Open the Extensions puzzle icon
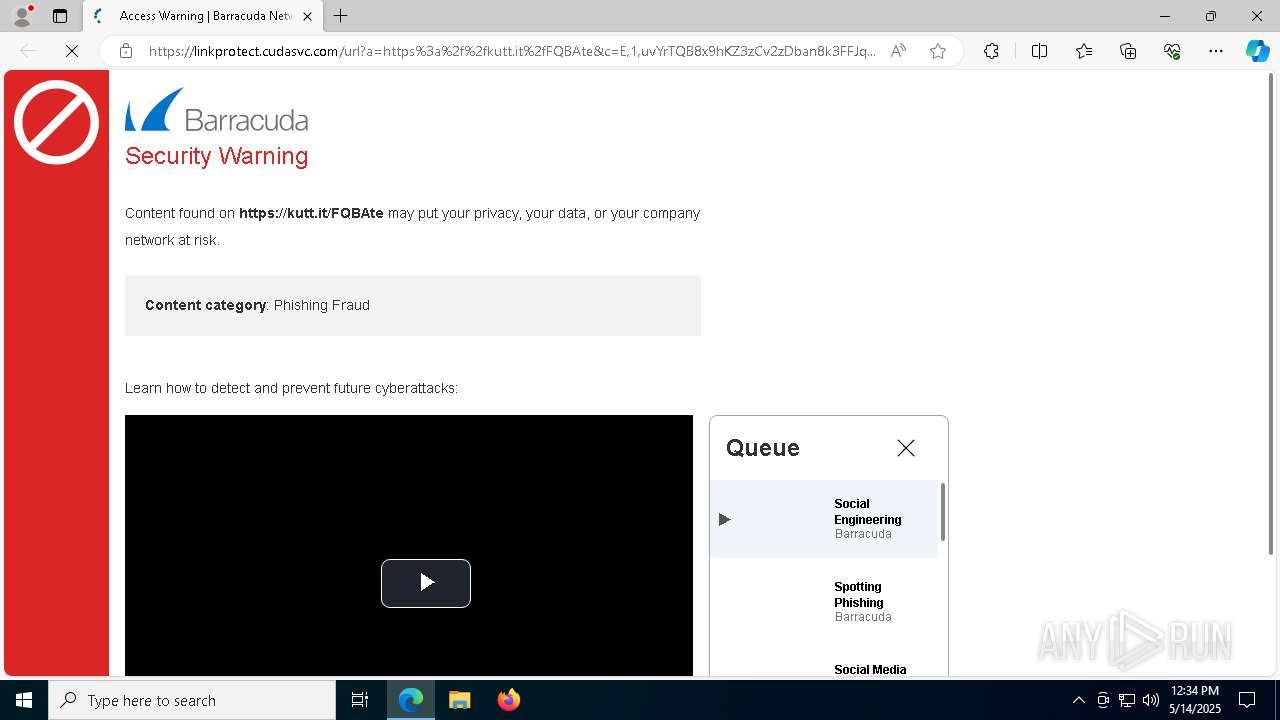Screen dimensions: 1280x720 tap(991, 51)
